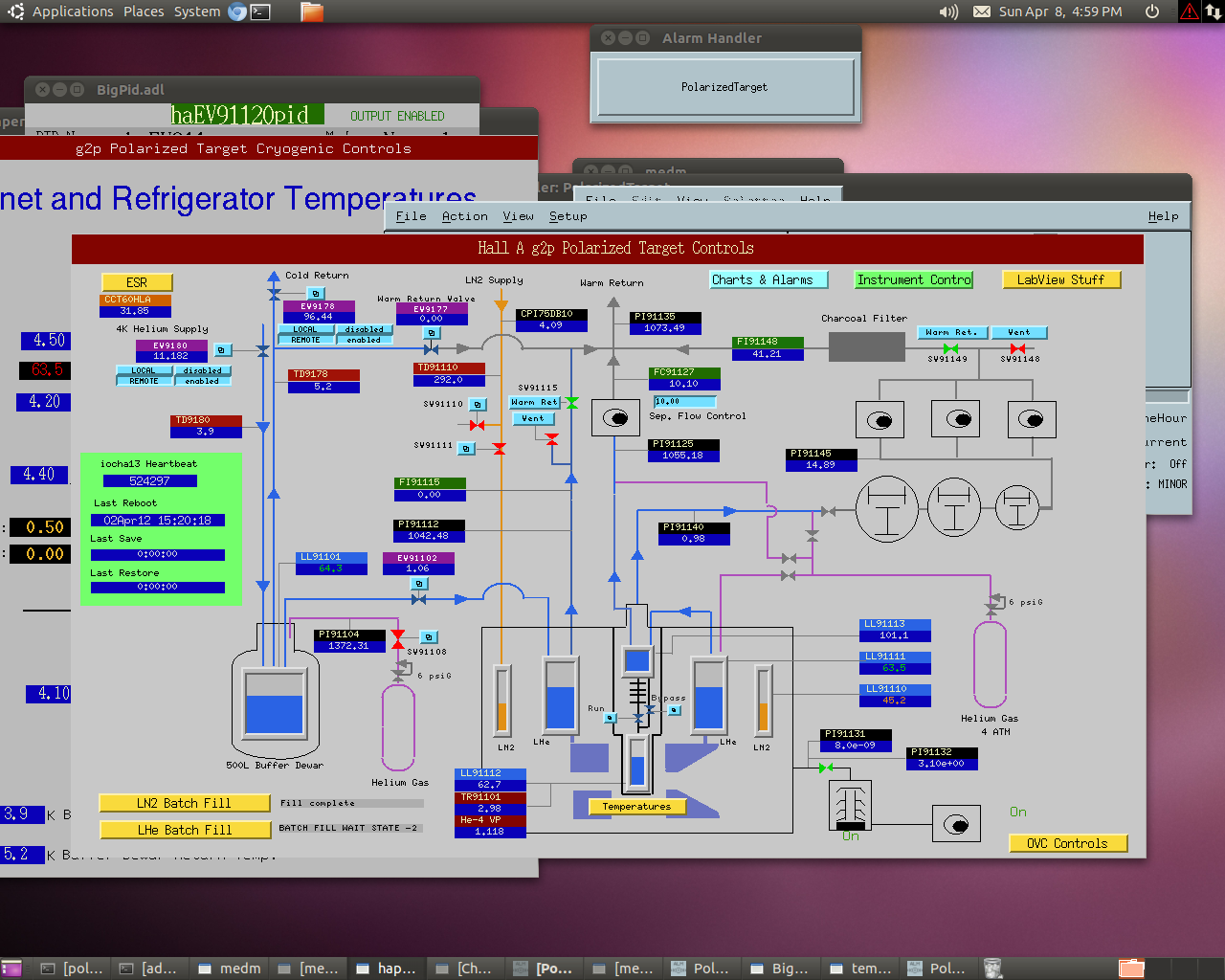Click the PI91135 value 1073.49
The image size is (1225, 980).
[x=665, y=328]
